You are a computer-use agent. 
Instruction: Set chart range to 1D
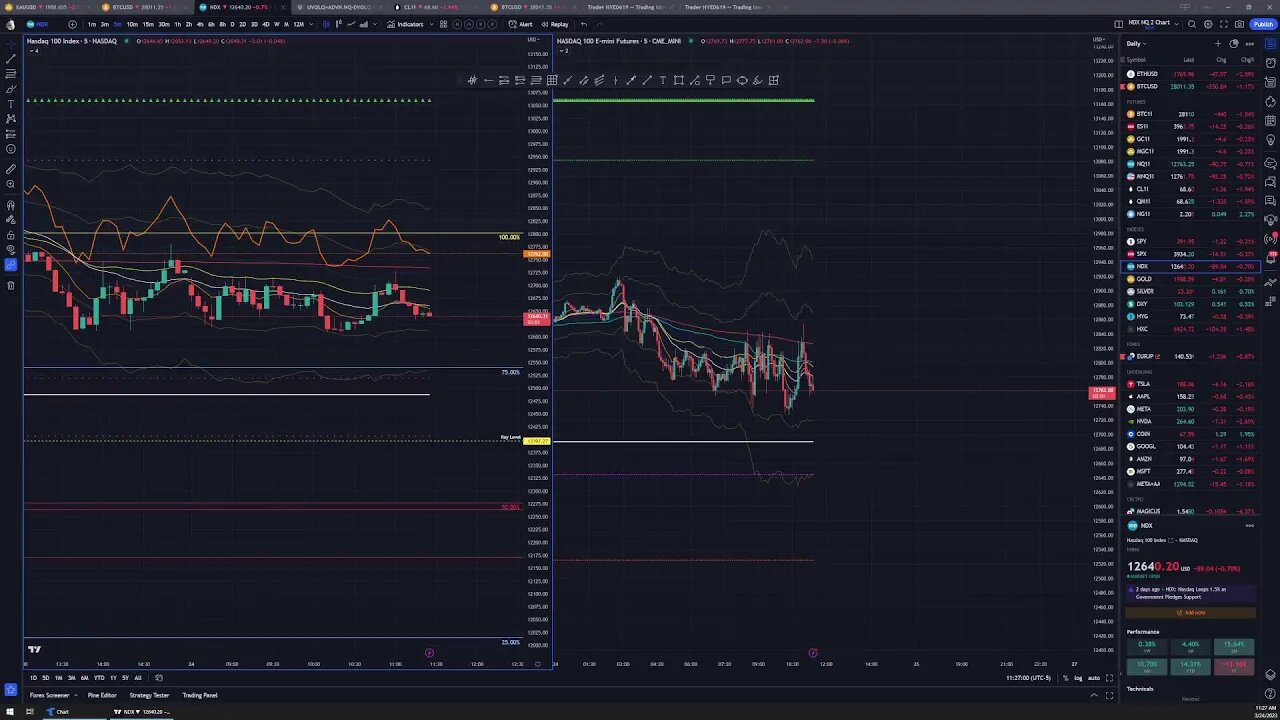click(33, 678)
